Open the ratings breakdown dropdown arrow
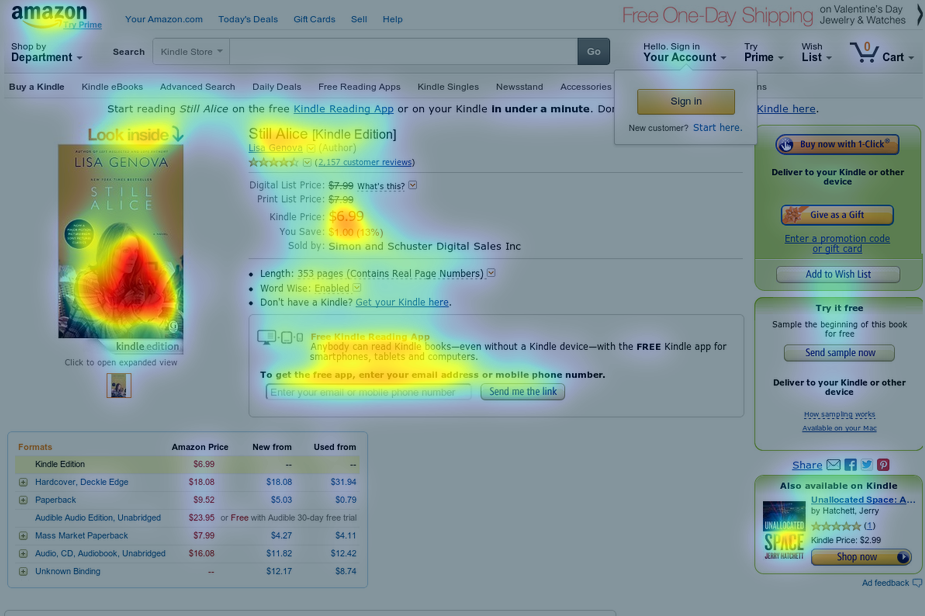The image size is (925, 616). 307,162
